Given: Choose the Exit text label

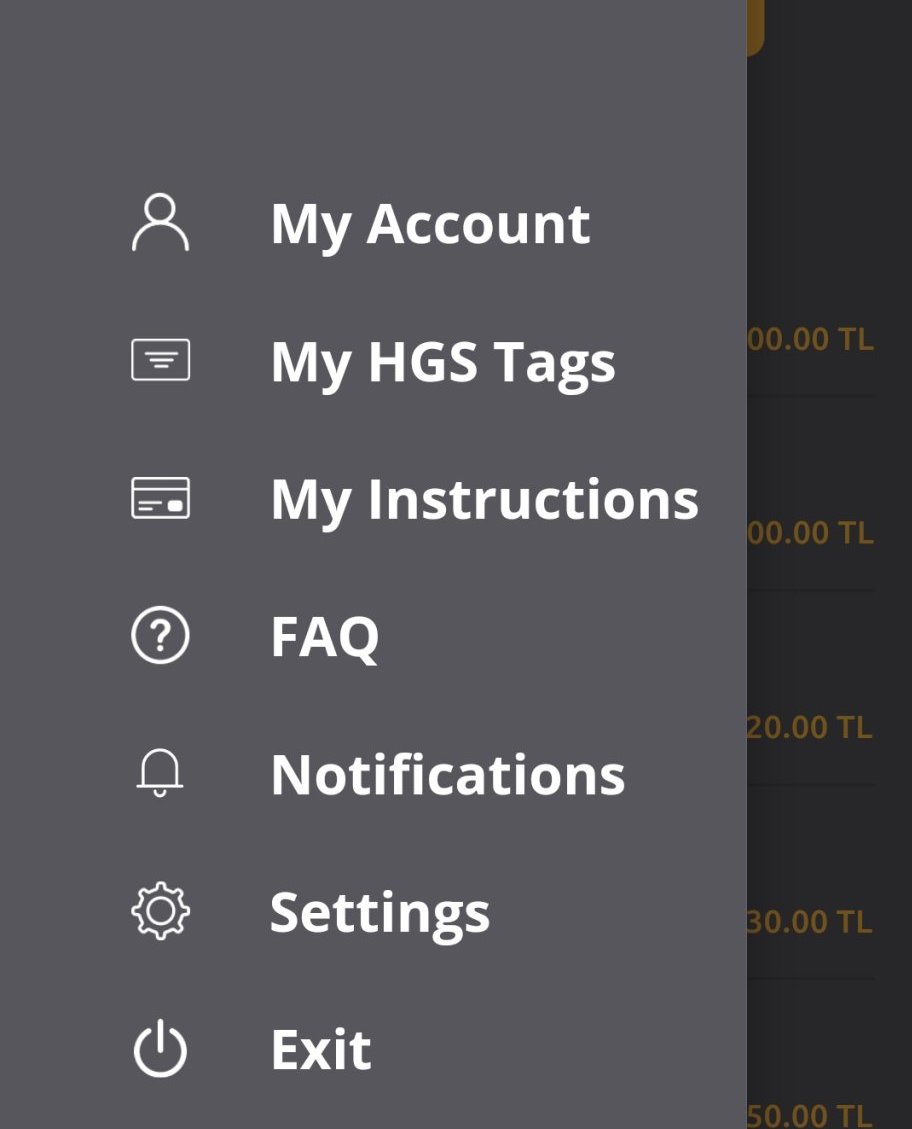Looking at the screenshot, I should click(321, 1051).
